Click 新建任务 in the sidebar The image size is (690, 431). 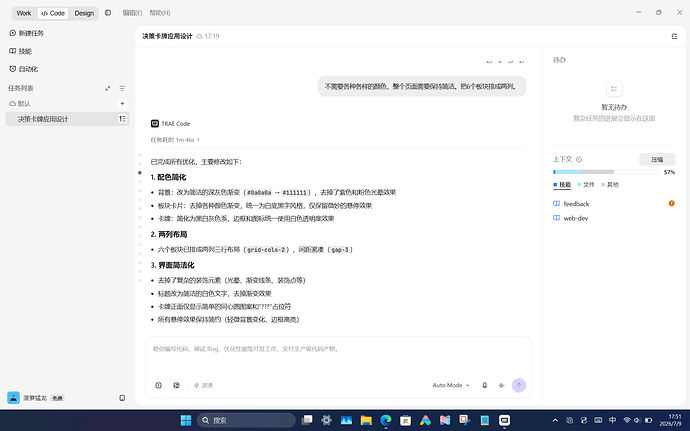pos(26,33)
